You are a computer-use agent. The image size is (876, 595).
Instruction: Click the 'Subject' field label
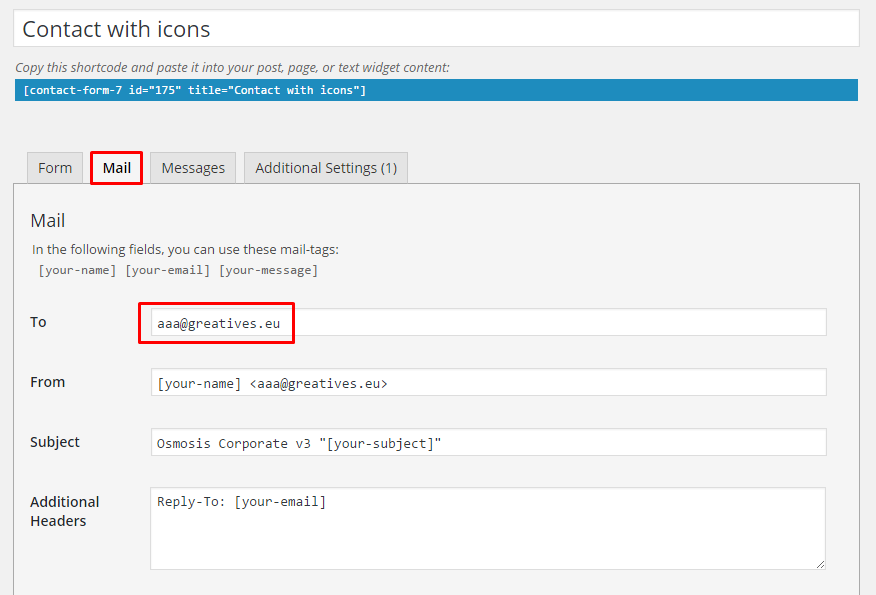(55, 442)
